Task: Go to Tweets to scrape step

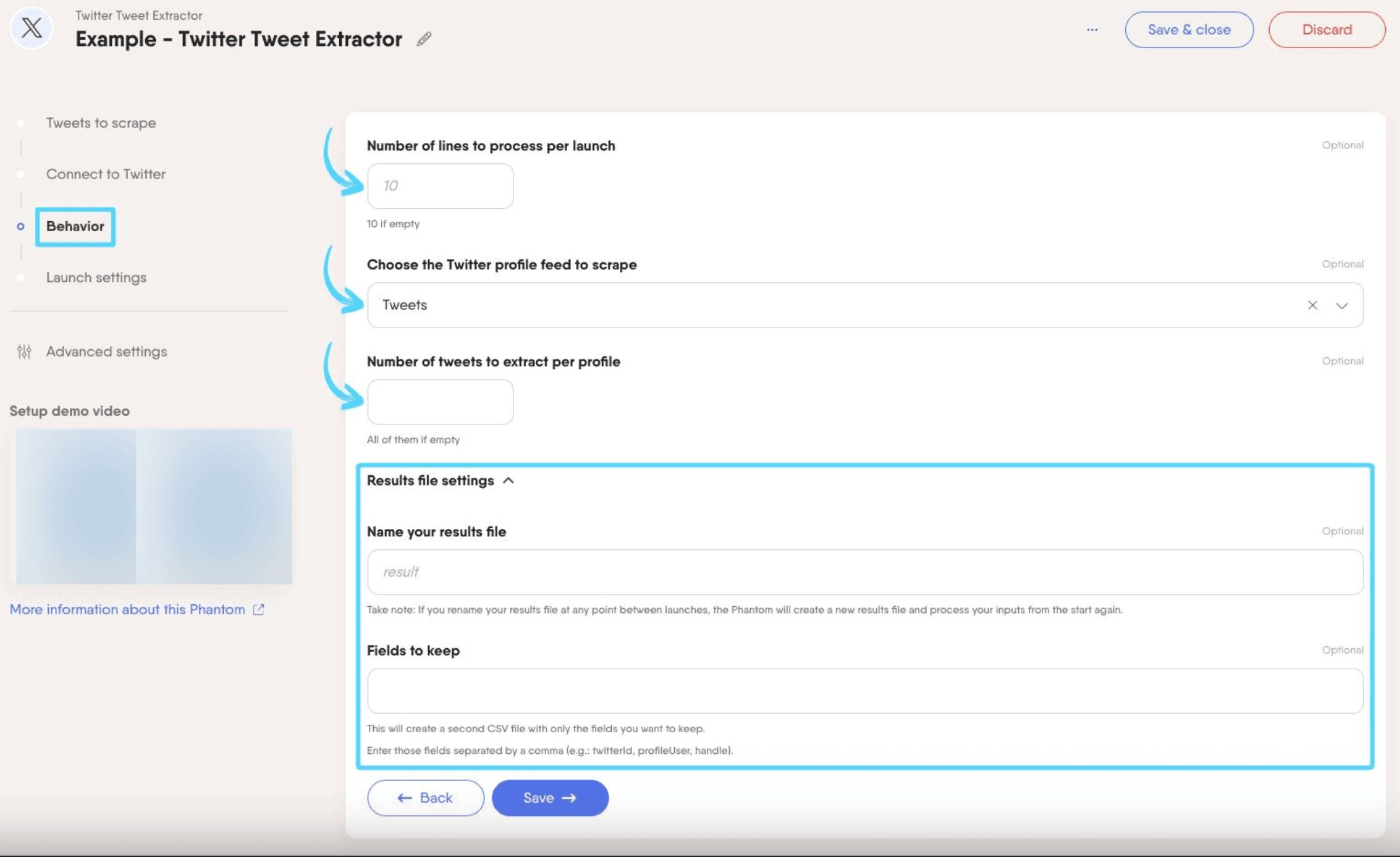Action: 101,123
